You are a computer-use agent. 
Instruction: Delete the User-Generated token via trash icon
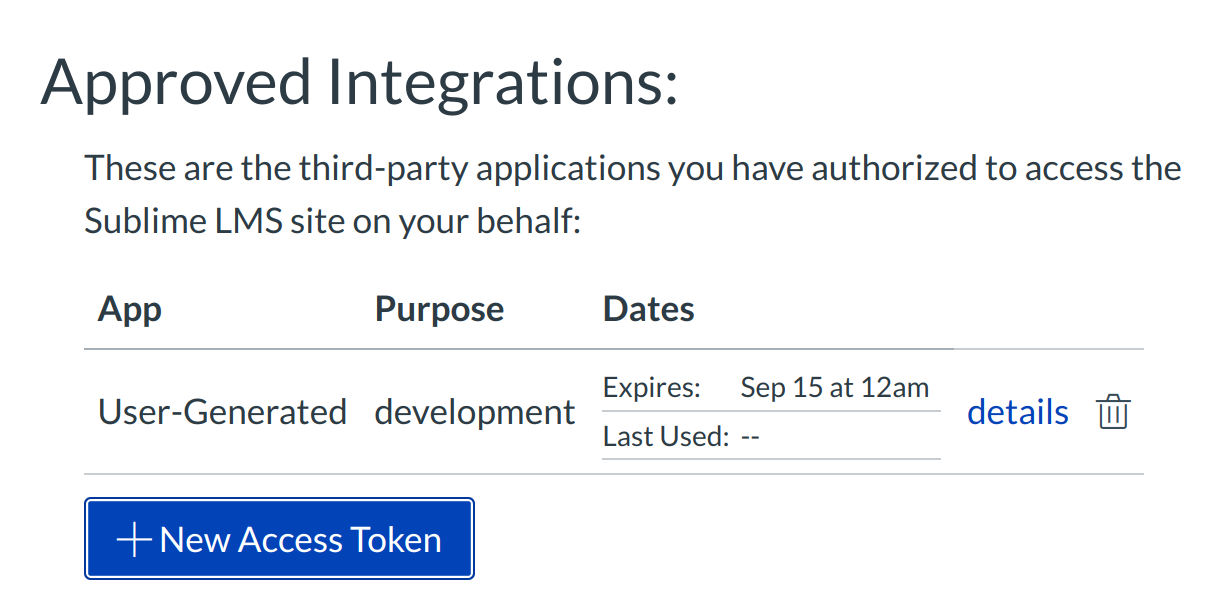pos(1112,412)
